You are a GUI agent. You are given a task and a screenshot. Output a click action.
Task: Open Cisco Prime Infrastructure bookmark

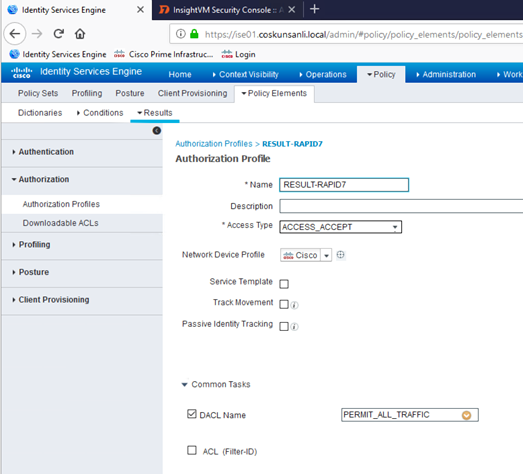[163, 54]
